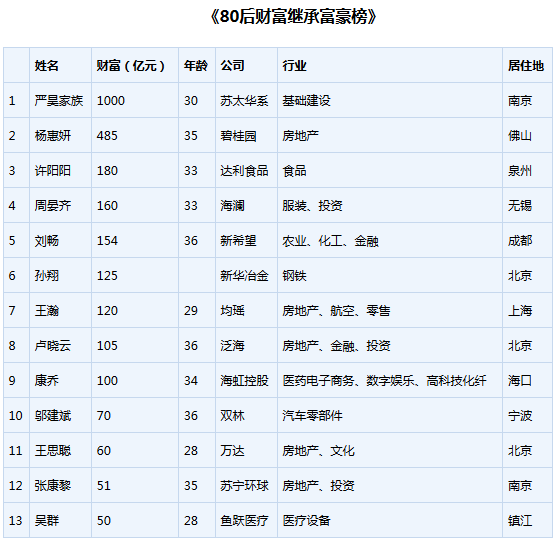Select company cell 达利食品

tap(244, 171)
